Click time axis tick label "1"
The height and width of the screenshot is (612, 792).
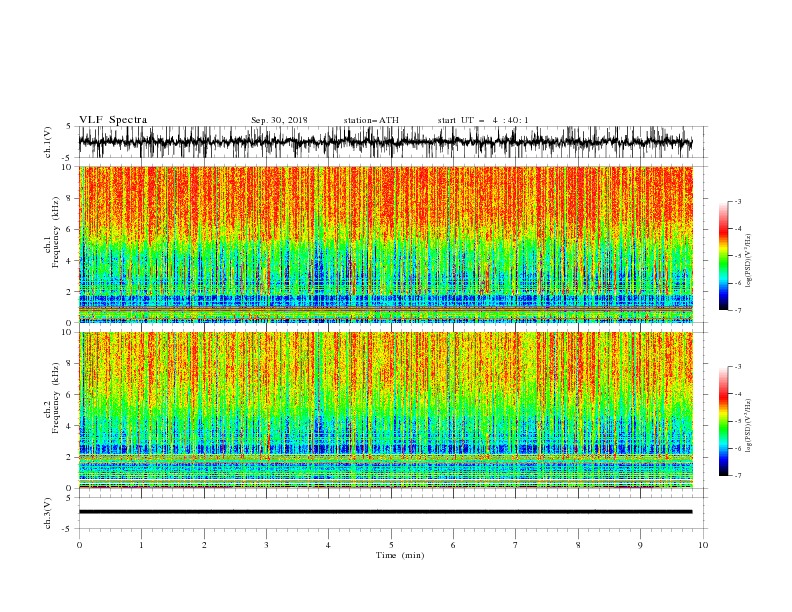coord(141,545)
